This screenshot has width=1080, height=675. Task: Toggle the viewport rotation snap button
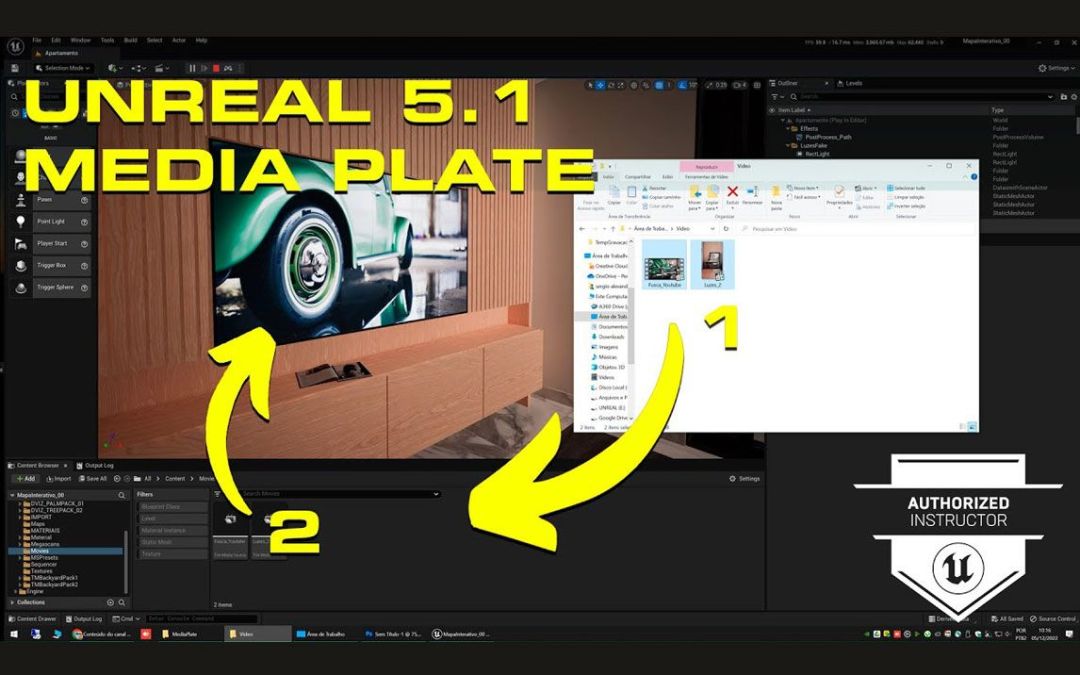pos(683,85)
